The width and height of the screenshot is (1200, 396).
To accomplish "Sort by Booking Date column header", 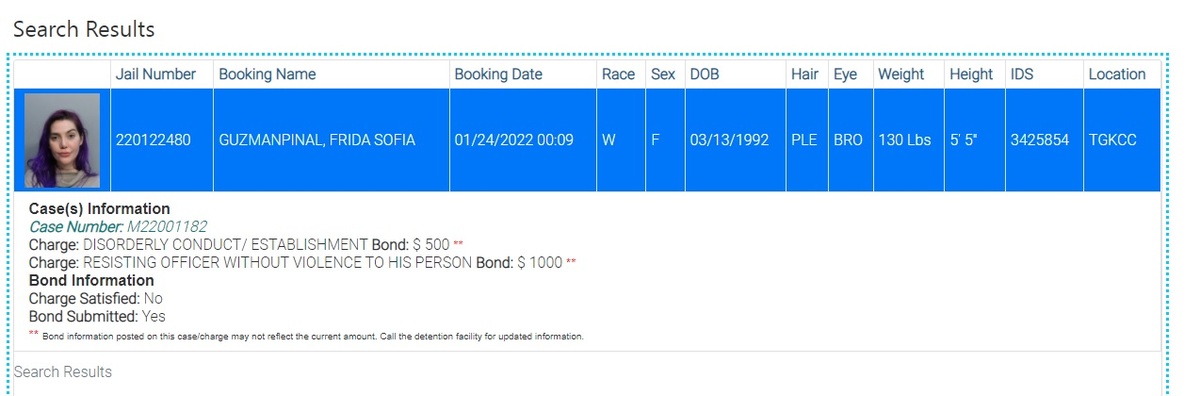I will [498, 74].
